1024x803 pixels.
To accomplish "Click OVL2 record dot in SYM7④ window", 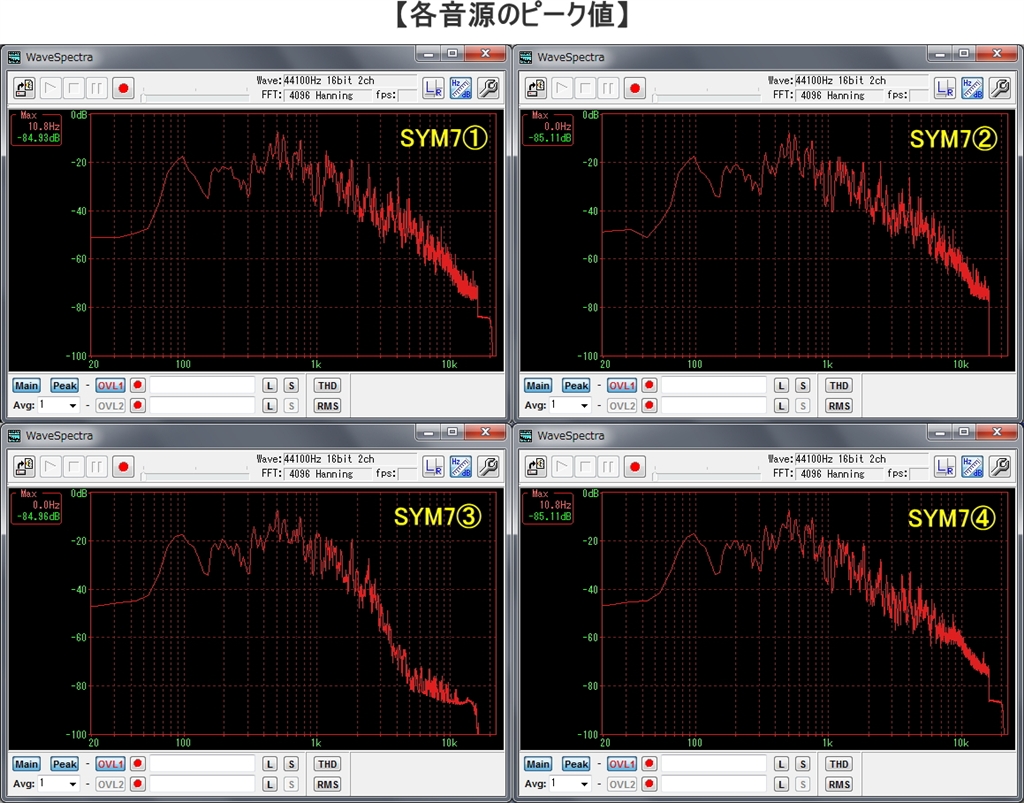I will point(648,785).
